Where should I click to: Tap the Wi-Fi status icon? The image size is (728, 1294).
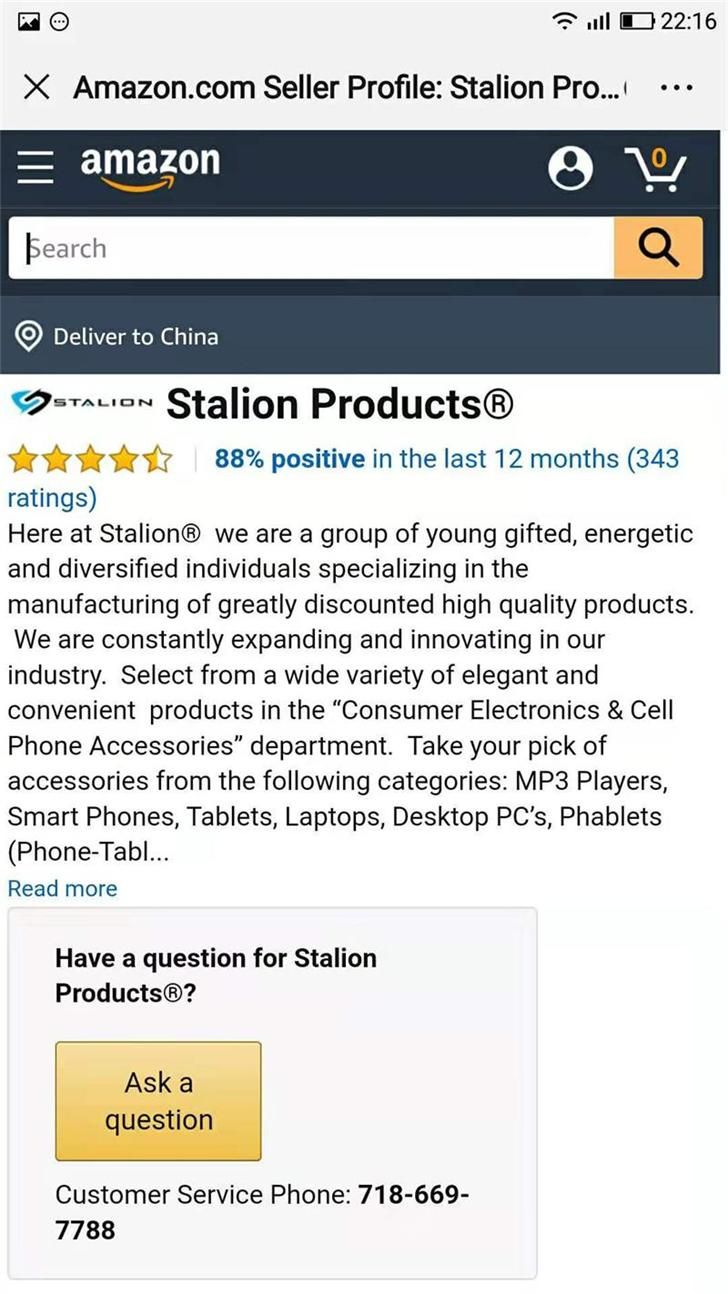pos(567,21)
